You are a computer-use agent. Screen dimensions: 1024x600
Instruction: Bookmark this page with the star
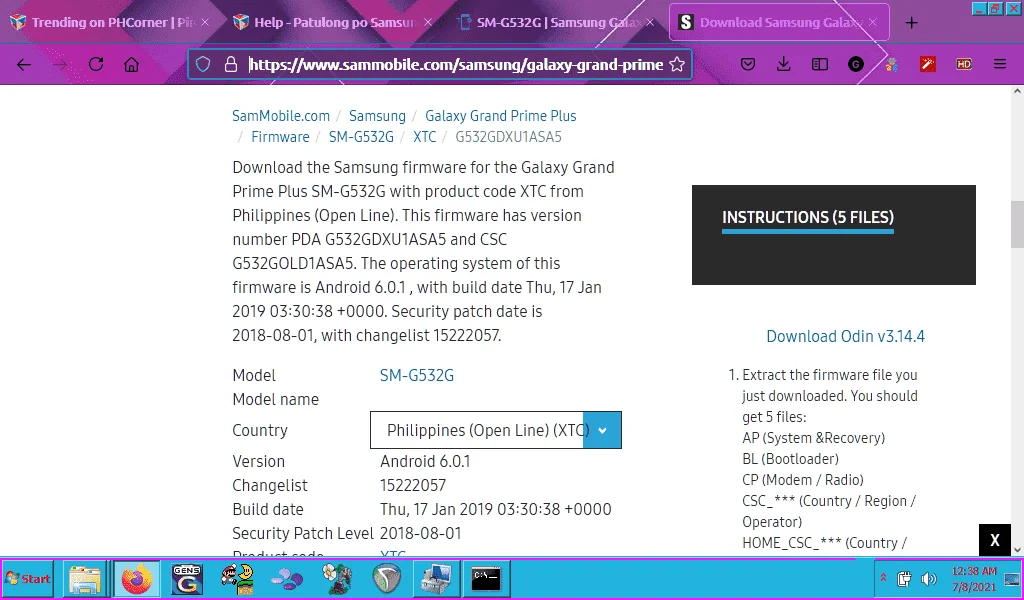pyautogui.click(x=677, y=64)
